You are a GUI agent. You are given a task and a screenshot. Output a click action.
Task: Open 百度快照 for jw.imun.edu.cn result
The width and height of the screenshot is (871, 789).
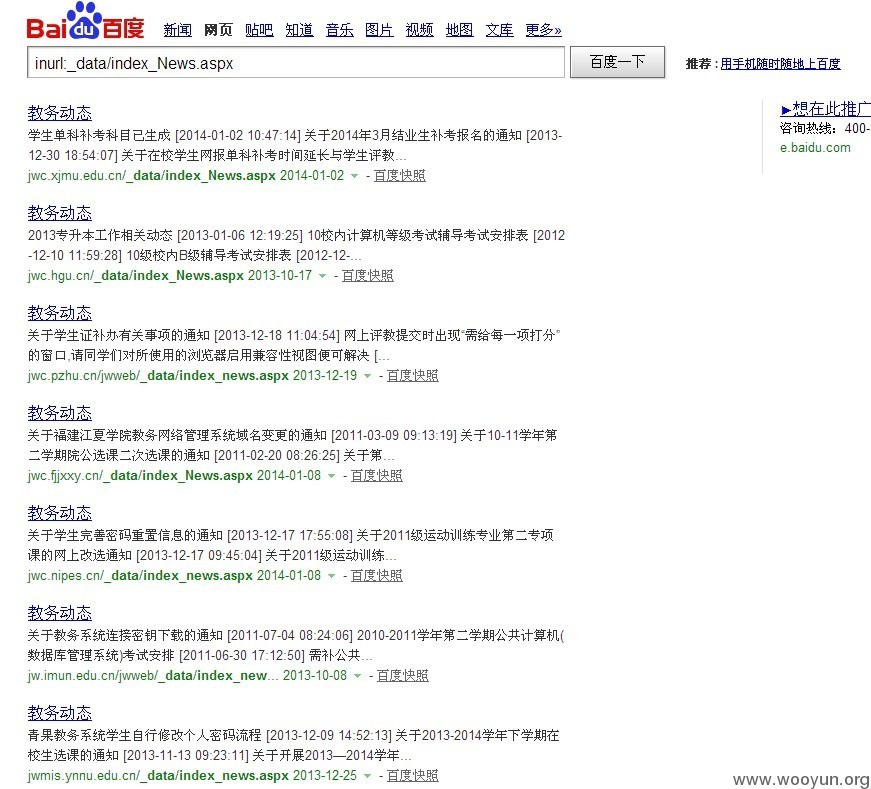pyautogui.click(x=402, y=676)
